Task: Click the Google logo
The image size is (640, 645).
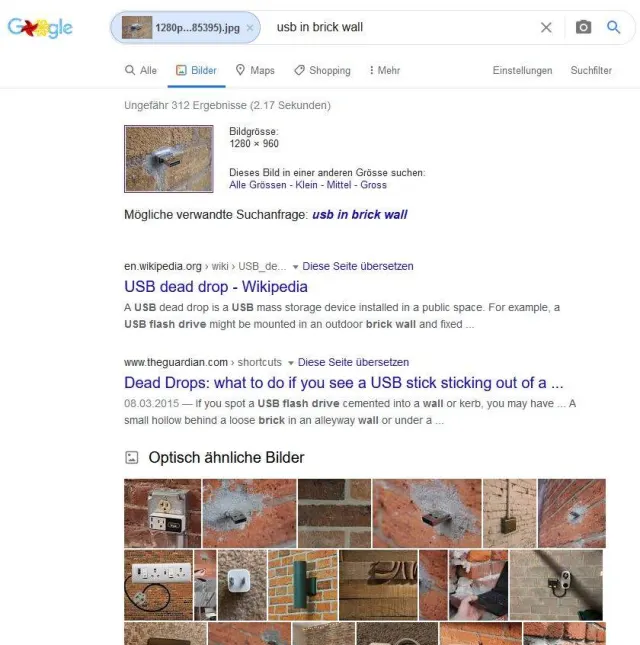Action: [x=40, y=28]
